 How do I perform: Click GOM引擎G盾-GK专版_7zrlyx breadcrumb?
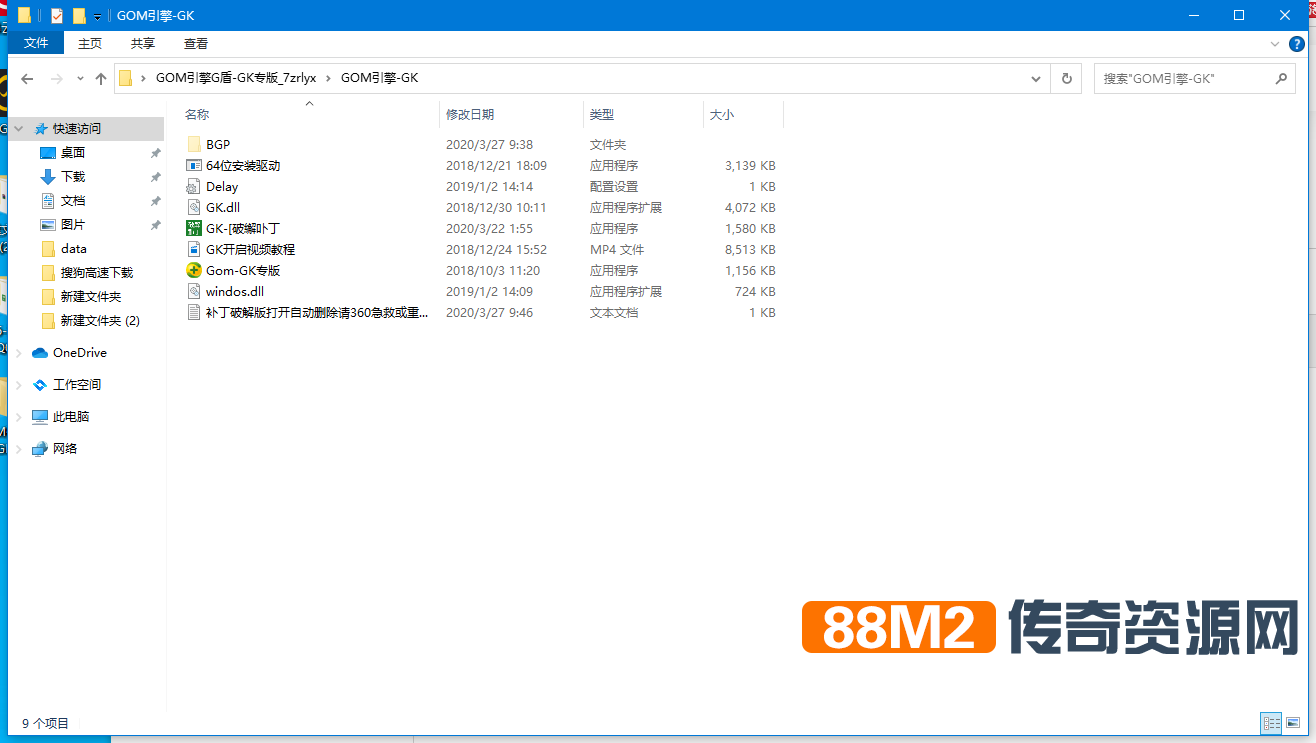[236, 78]
